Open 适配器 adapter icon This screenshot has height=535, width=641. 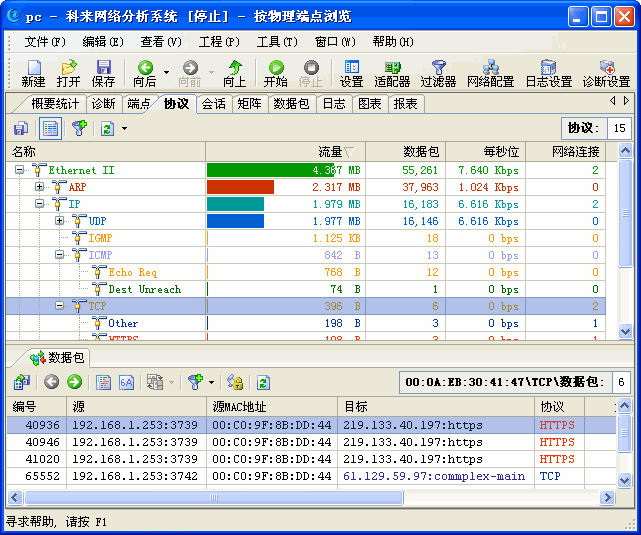[392, 74]
